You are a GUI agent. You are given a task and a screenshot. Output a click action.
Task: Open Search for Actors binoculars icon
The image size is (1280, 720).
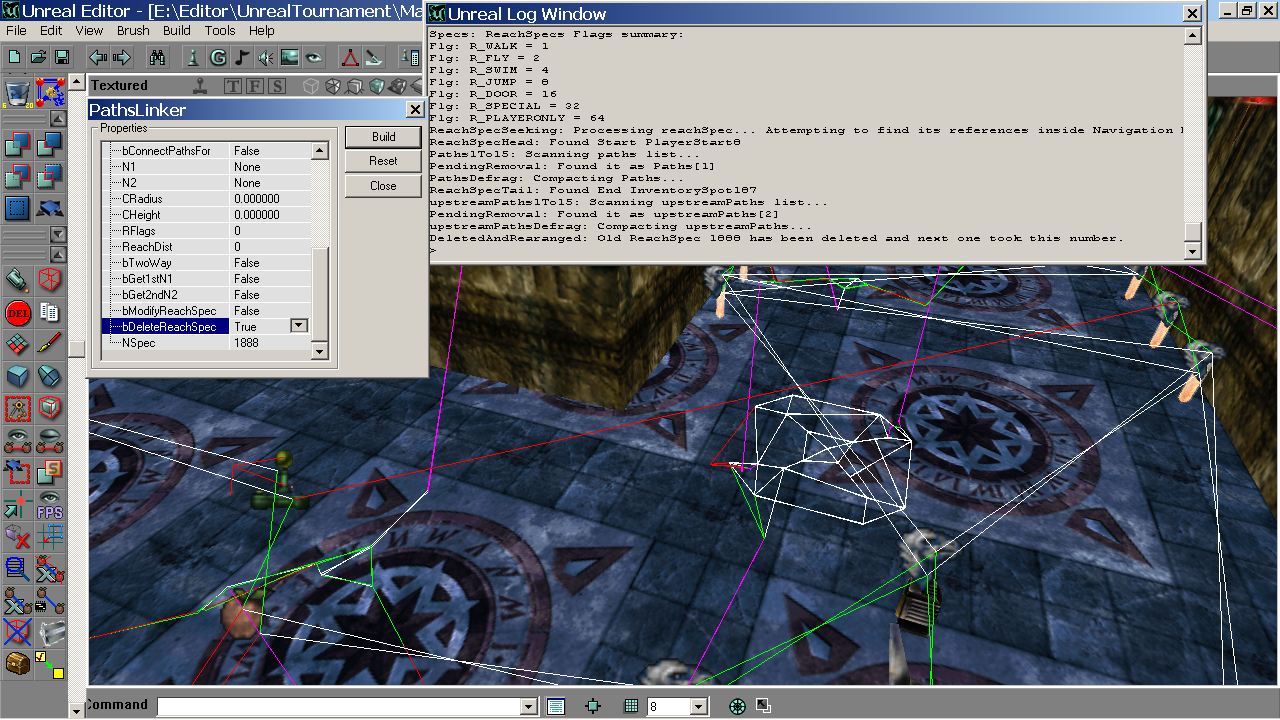pyautogui.click(x=158, y=57)
